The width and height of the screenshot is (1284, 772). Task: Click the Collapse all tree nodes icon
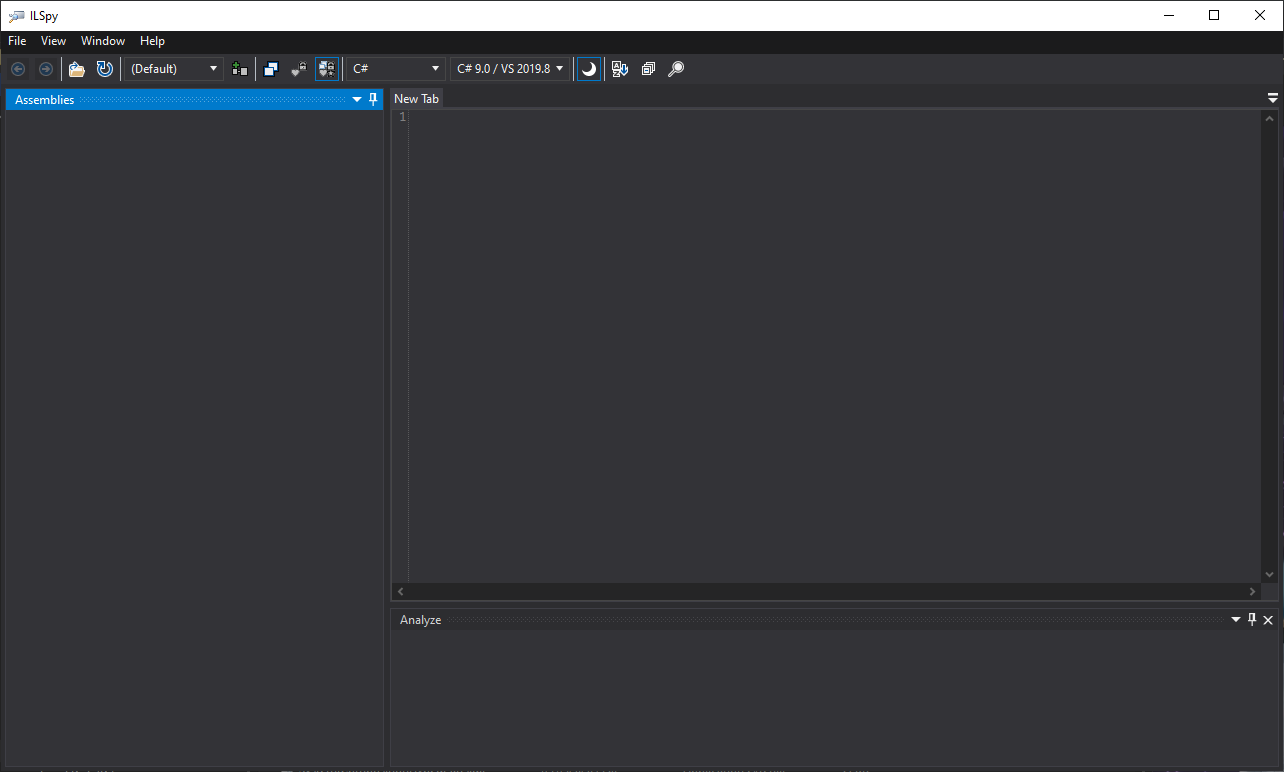coord(648,69)
